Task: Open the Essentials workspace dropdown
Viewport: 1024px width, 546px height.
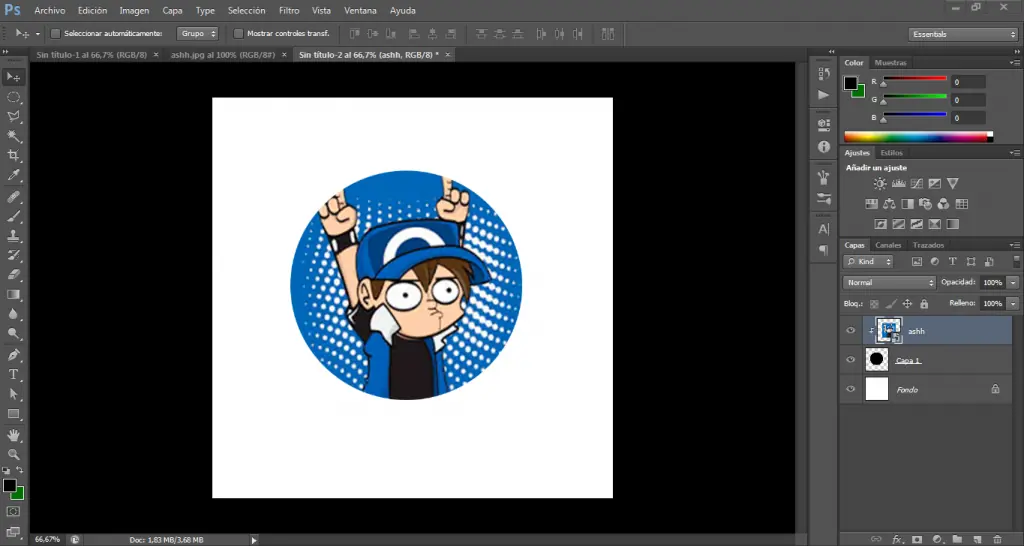Action: (963, 34)
